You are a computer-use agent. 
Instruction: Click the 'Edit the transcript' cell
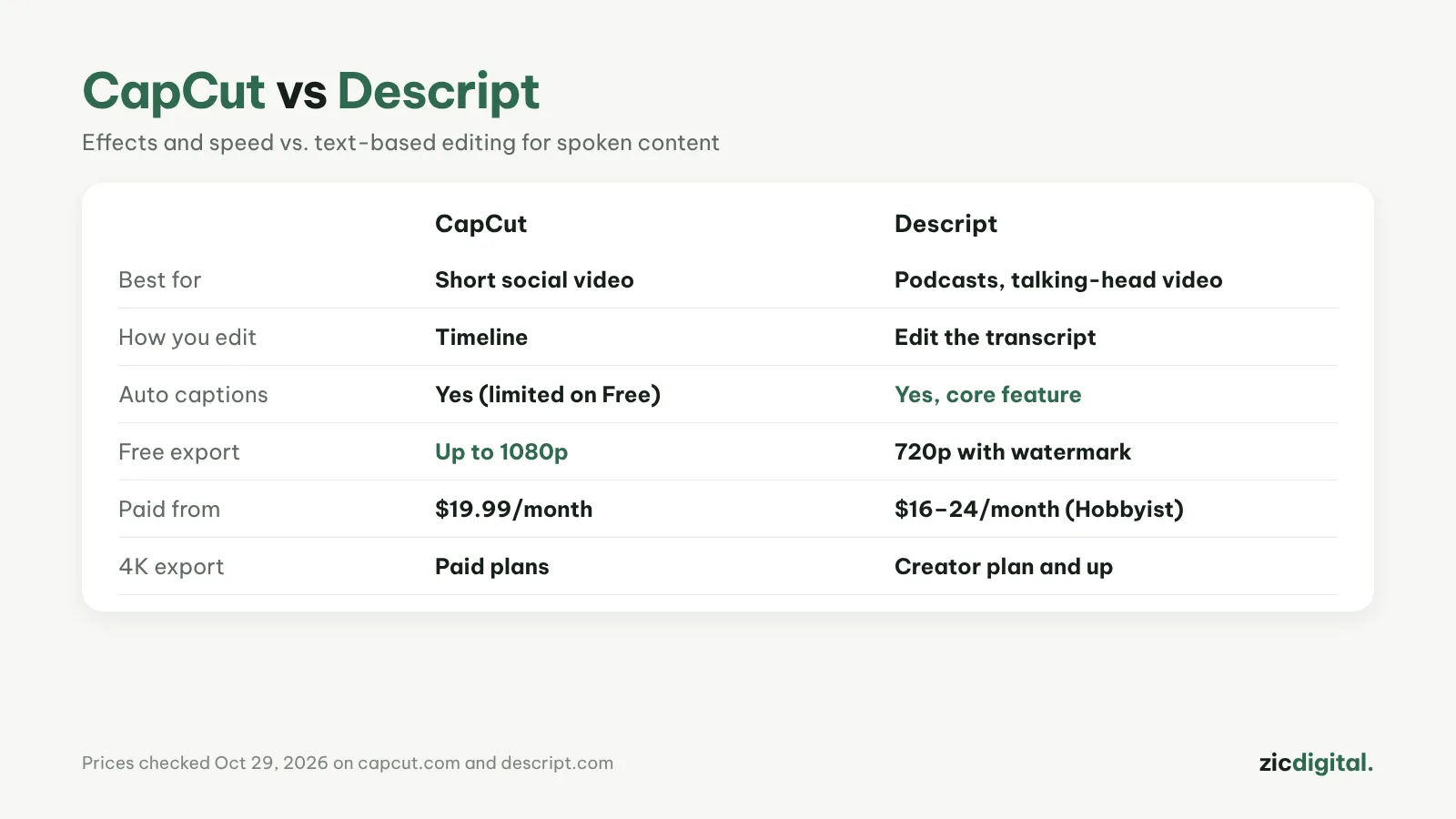pyautogui.click(x=995, y=338)
